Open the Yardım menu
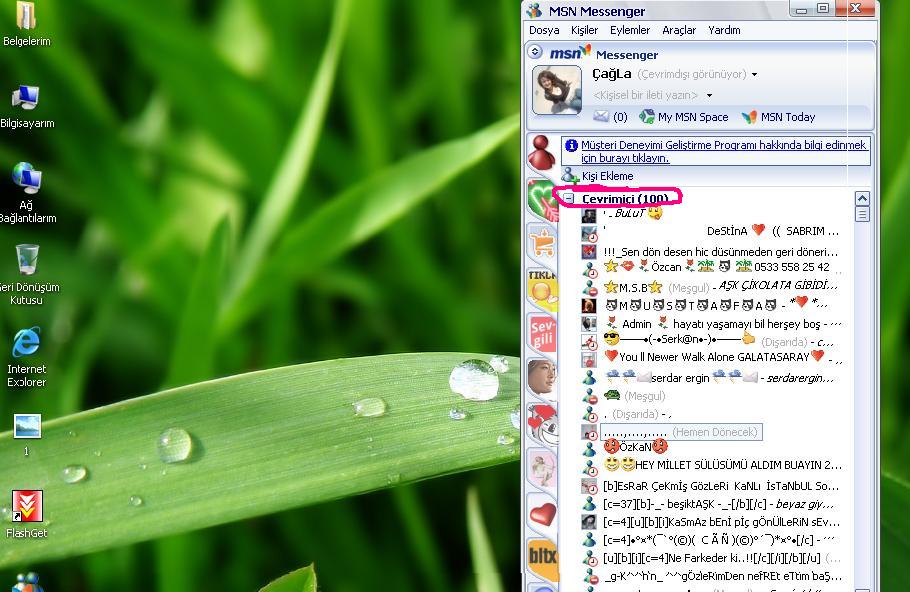 [724, 30]
